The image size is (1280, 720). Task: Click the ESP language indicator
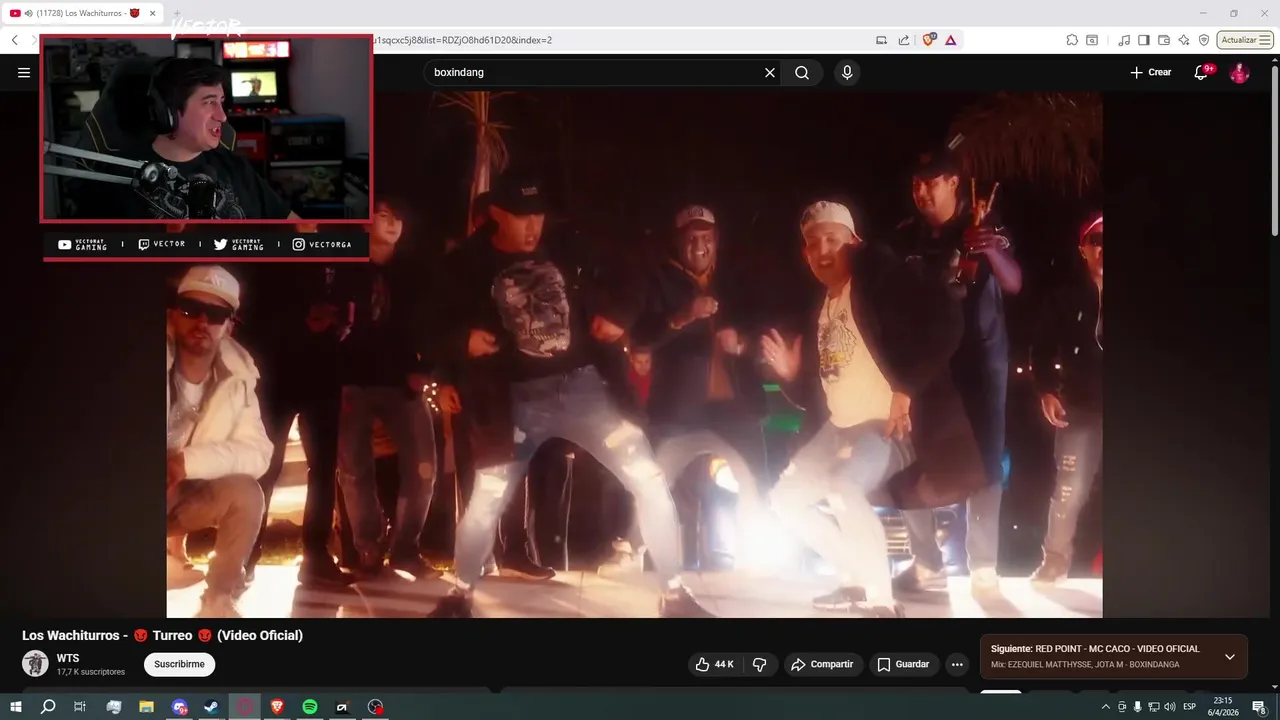click(1190, 707)
